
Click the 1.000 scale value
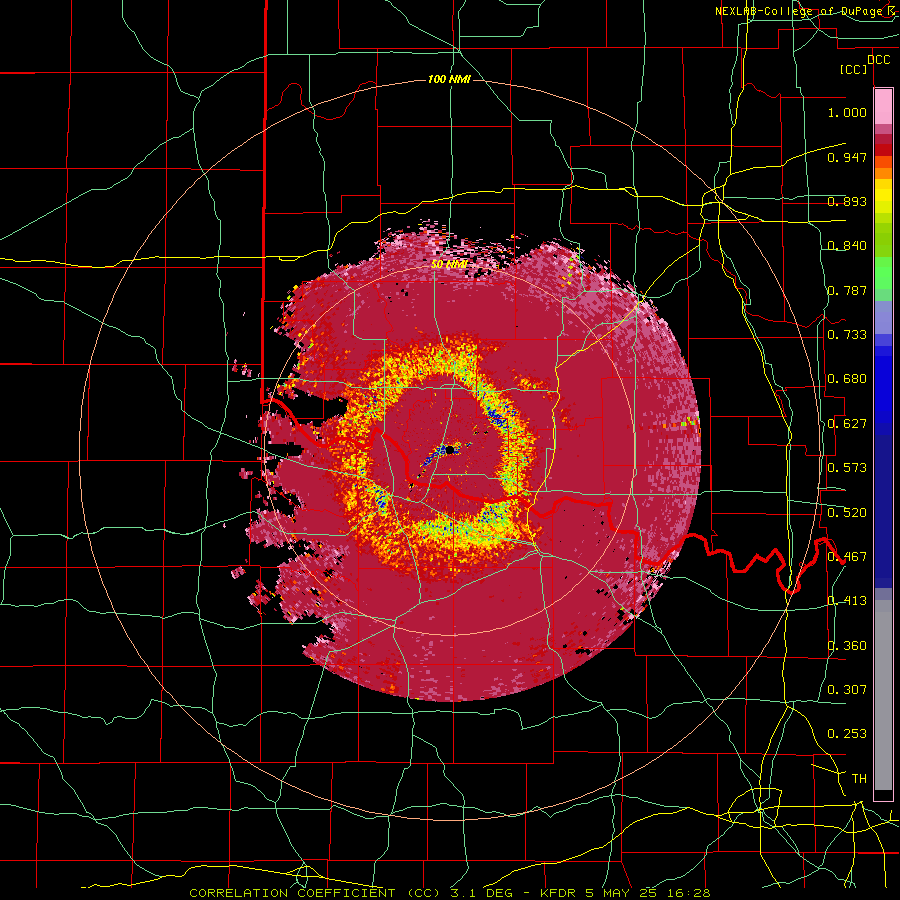[x=847, y=112]
